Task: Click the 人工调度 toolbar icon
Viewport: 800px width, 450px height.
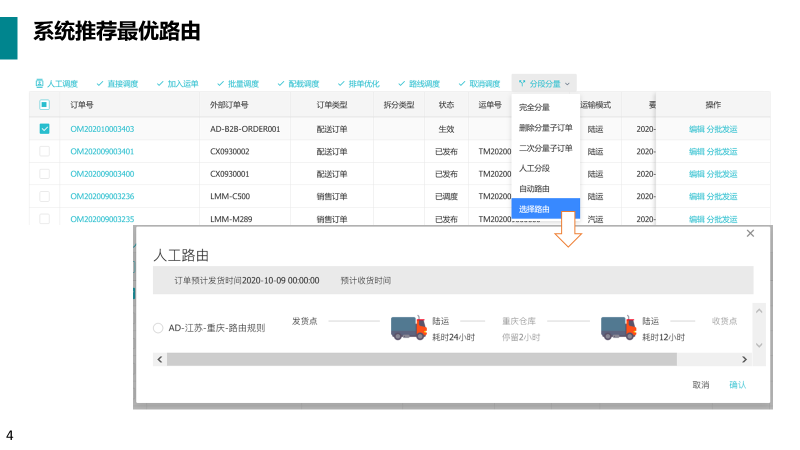Action: coord(40,84)
